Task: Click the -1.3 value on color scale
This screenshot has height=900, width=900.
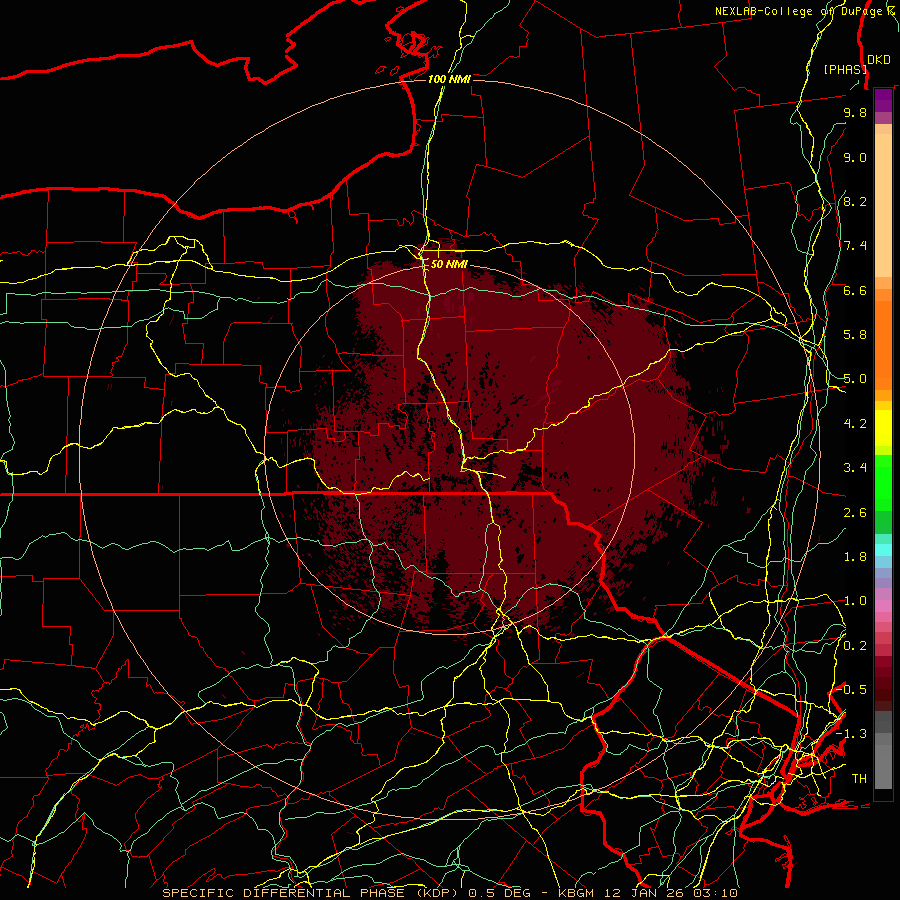Action: pyautogui.click(x=851, y=734)
